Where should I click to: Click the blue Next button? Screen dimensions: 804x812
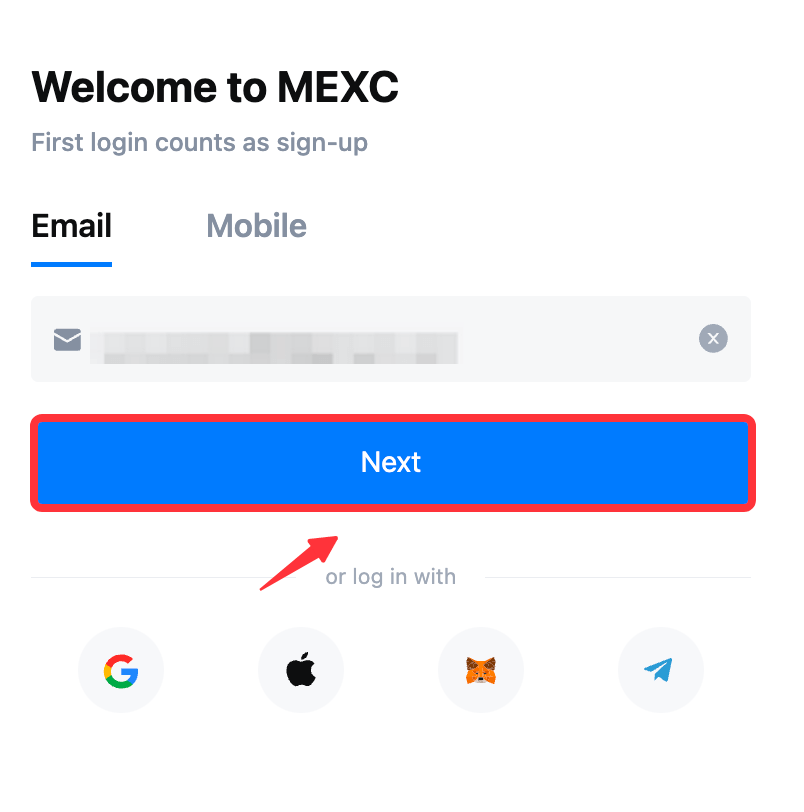pyautogui.click(x=393, y=462)
